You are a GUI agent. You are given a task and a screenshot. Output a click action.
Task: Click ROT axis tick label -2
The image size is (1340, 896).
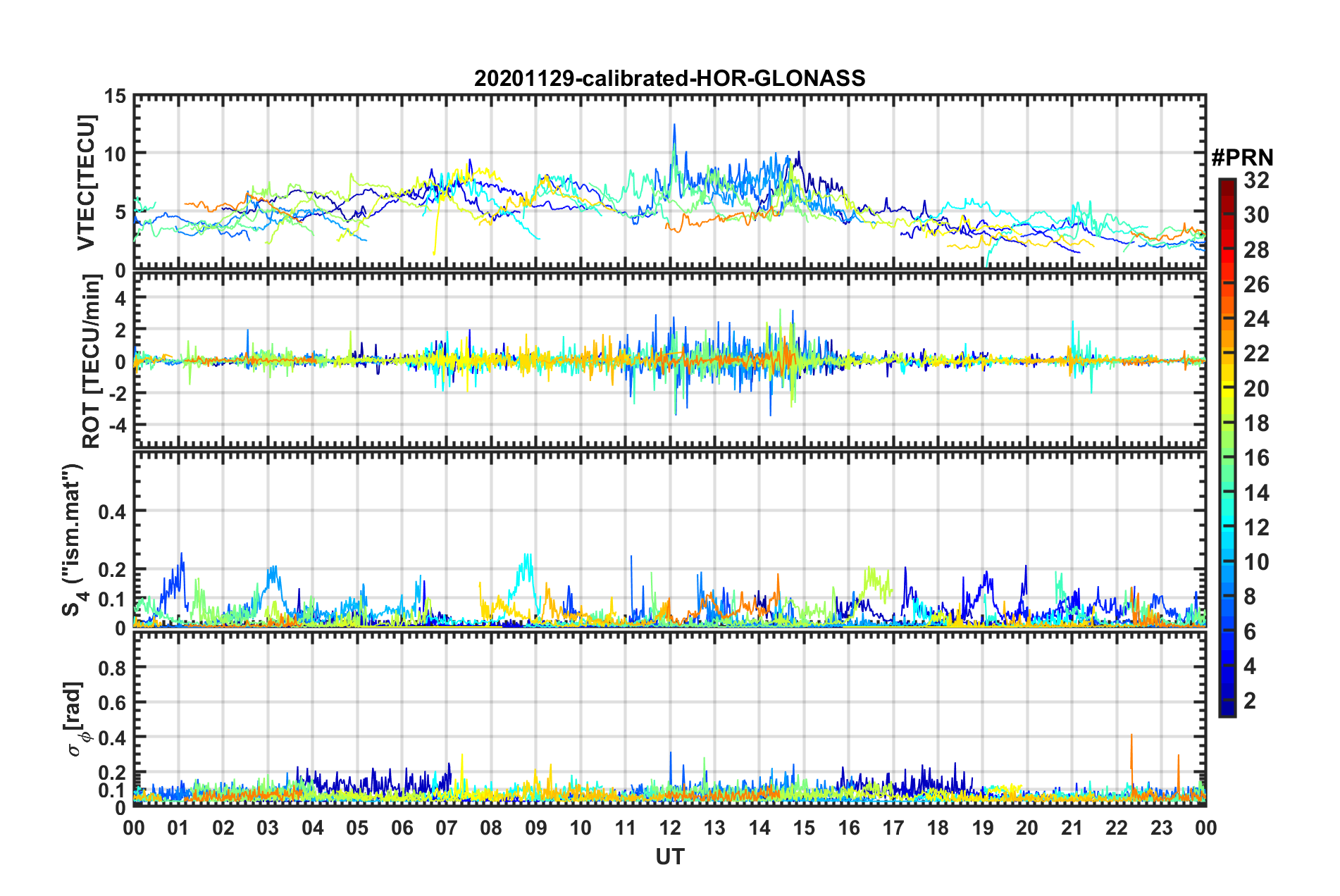tap(118, 394)
